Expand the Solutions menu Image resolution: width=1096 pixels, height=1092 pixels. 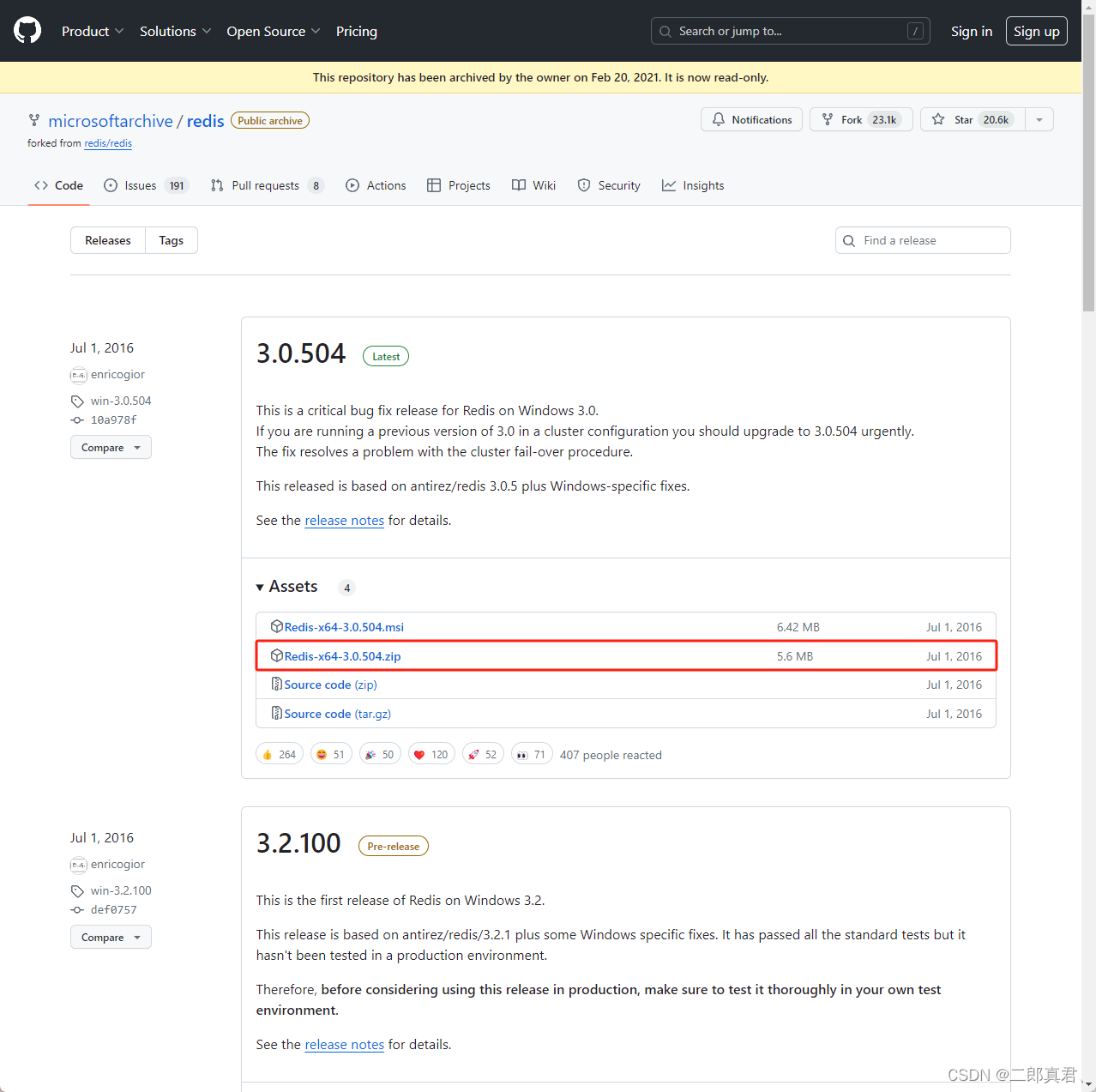tap(175, 31)
